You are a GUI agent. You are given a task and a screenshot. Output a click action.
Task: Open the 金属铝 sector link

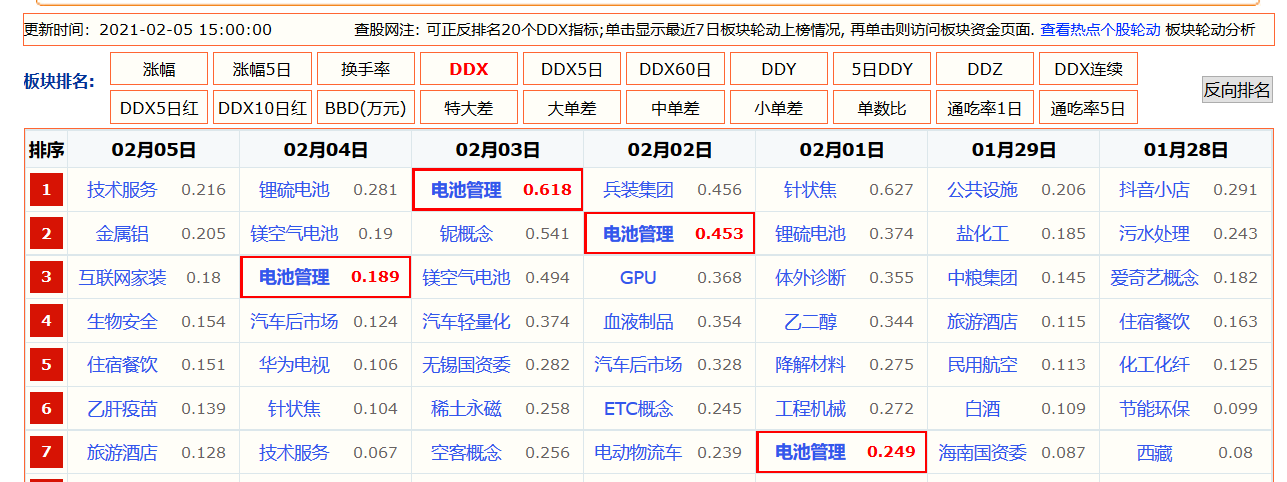click(x=122, y=234)
